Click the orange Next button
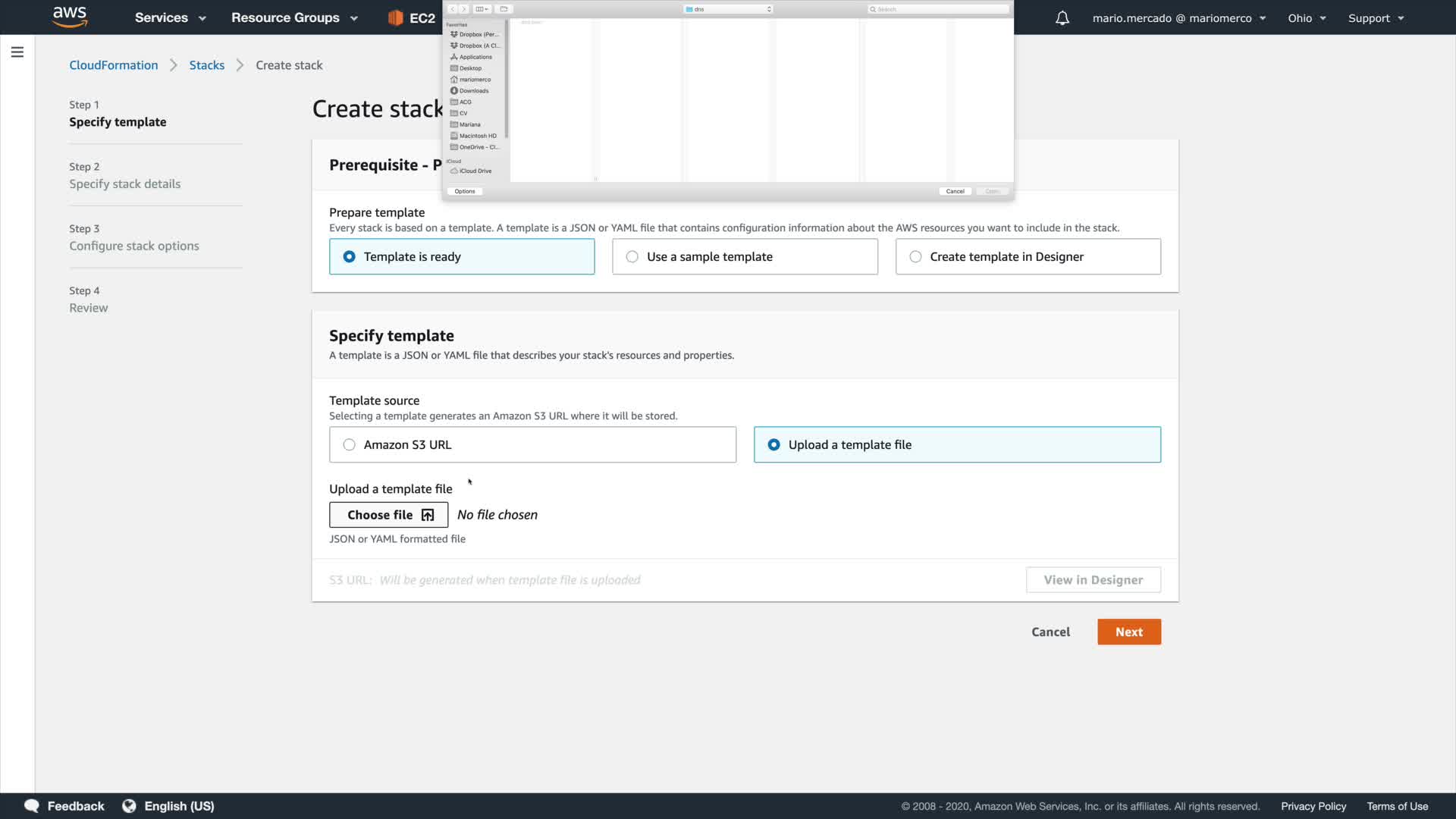This screenshot has width=1456, height=819. [x=1128, y=632]
